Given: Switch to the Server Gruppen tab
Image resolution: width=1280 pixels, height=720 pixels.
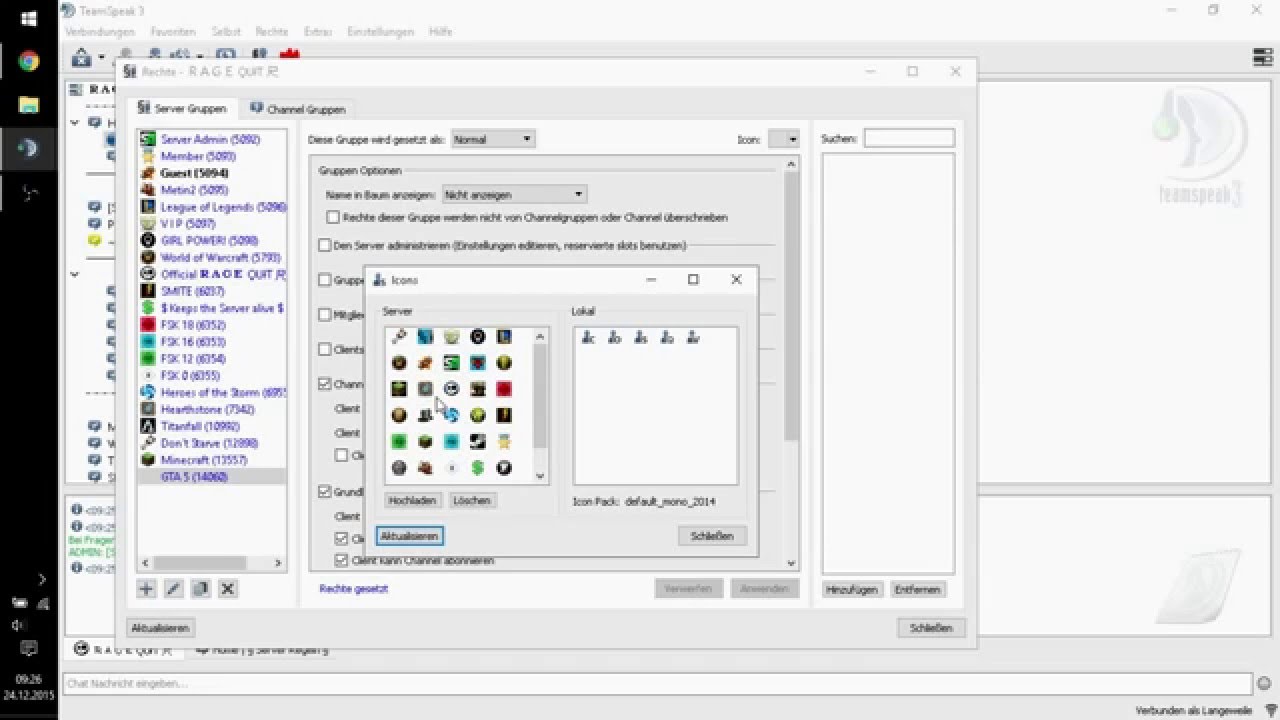Looking at the screenshot, I should point(182,108).
